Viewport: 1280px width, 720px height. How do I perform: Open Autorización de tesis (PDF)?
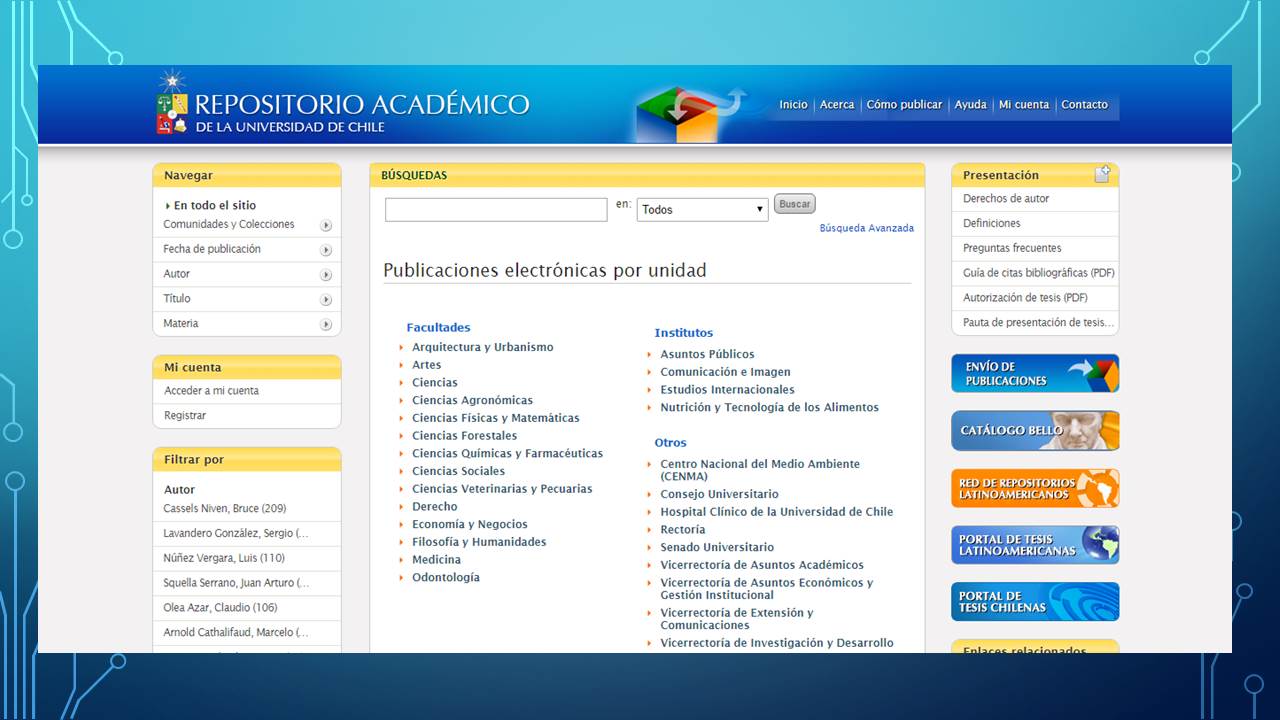[x=1025, y=298]
